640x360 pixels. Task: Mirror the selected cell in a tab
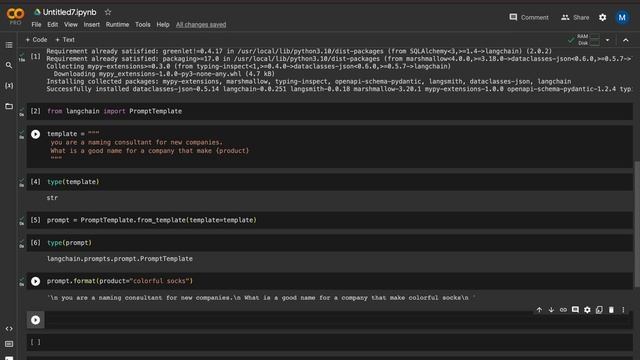pyautogui.click(x=599, y=310)
